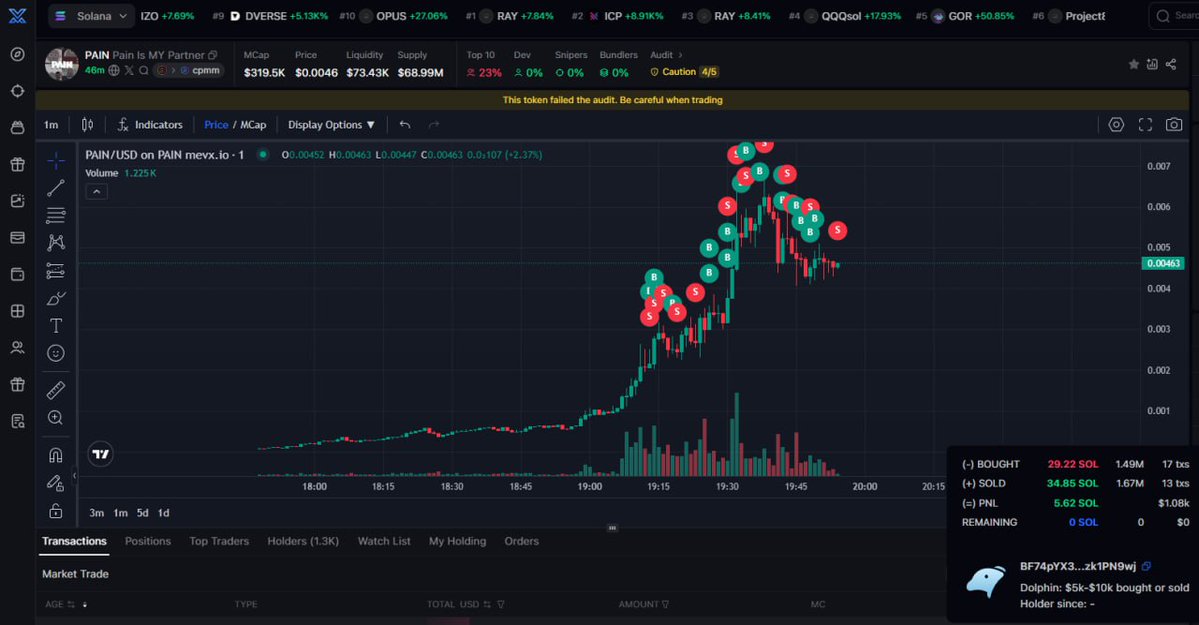Select the crosshair cursor drawing tool

click(56, 161)
